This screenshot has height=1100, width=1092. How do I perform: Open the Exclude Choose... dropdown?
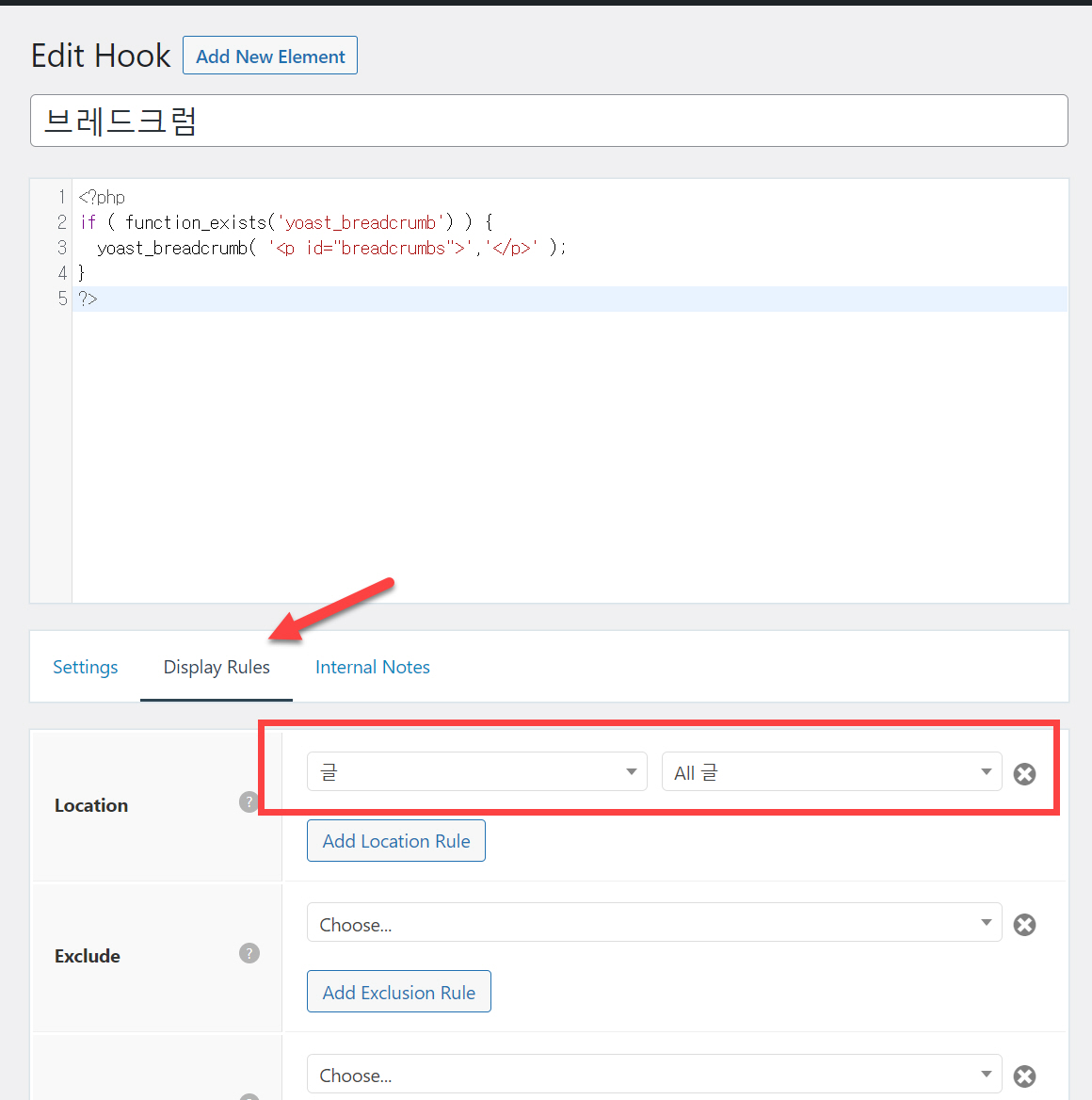(654, 923)
